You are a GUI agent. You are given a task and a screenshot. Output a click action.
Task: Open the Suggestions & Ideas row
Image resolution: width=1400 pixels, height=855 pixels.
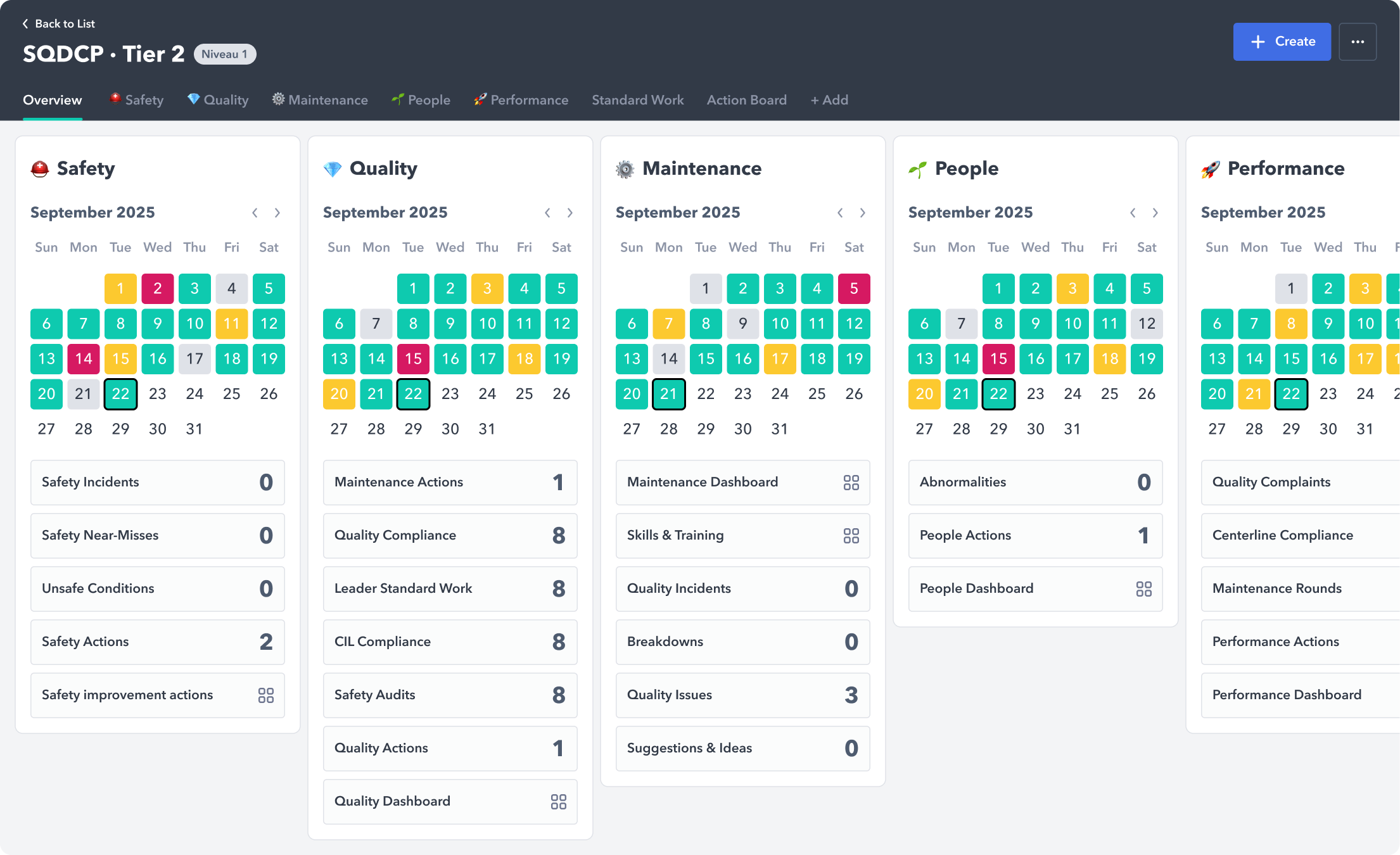pos(743,749)
